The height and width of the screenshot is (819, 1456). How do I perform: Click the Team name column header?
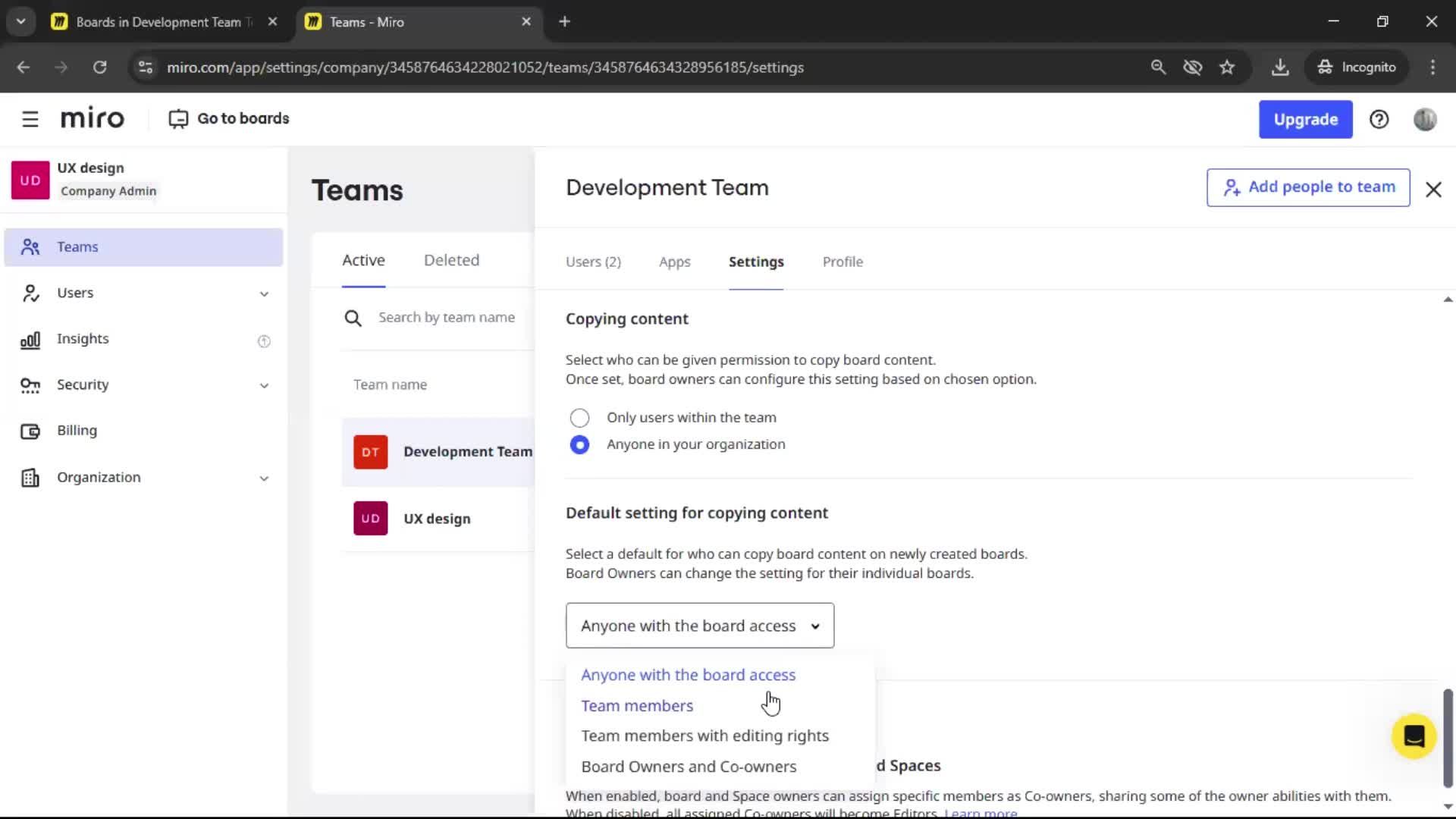(x=390, y=385)
